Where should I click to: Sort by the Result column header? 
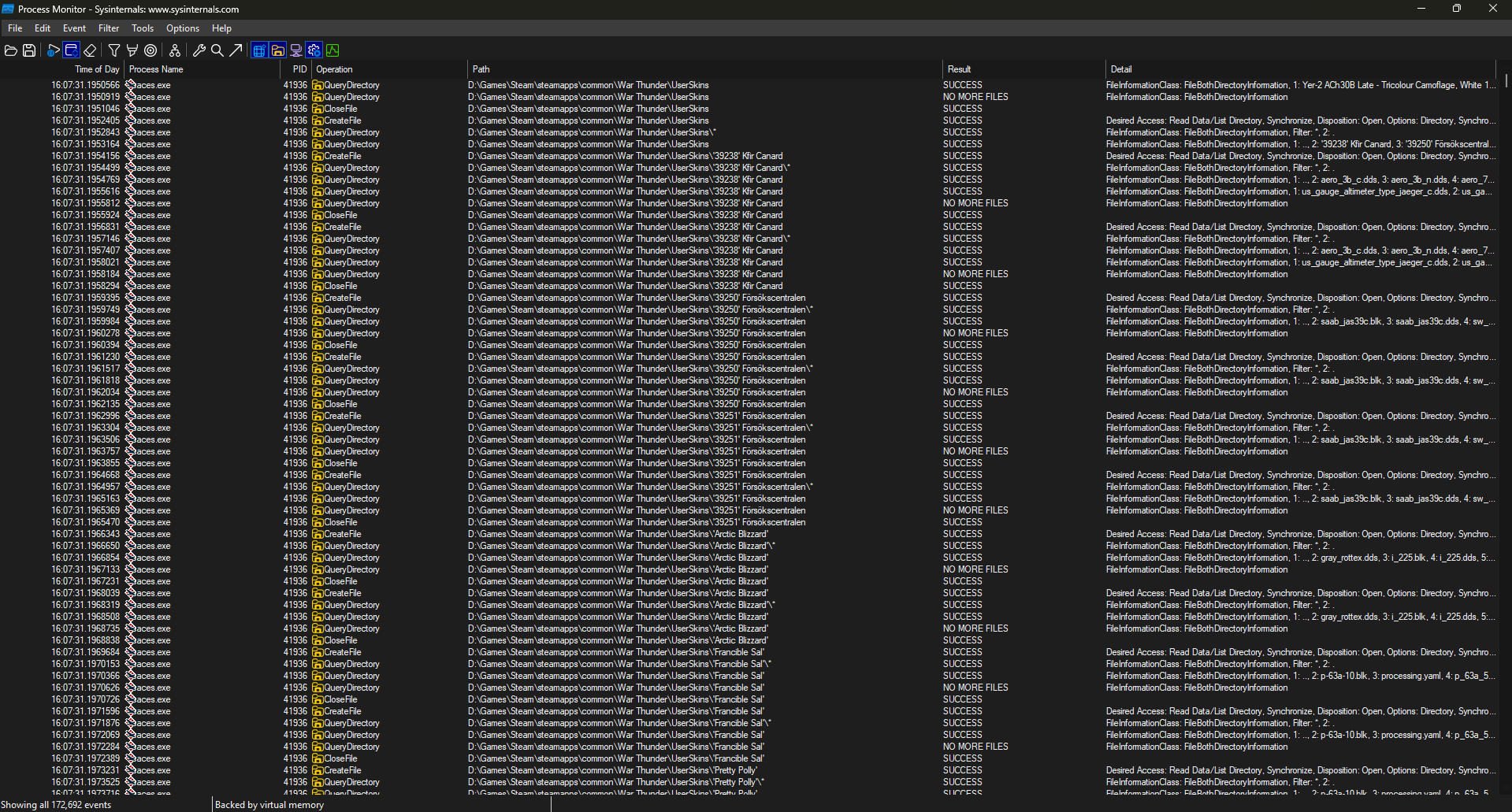[x=1023, y=69]
